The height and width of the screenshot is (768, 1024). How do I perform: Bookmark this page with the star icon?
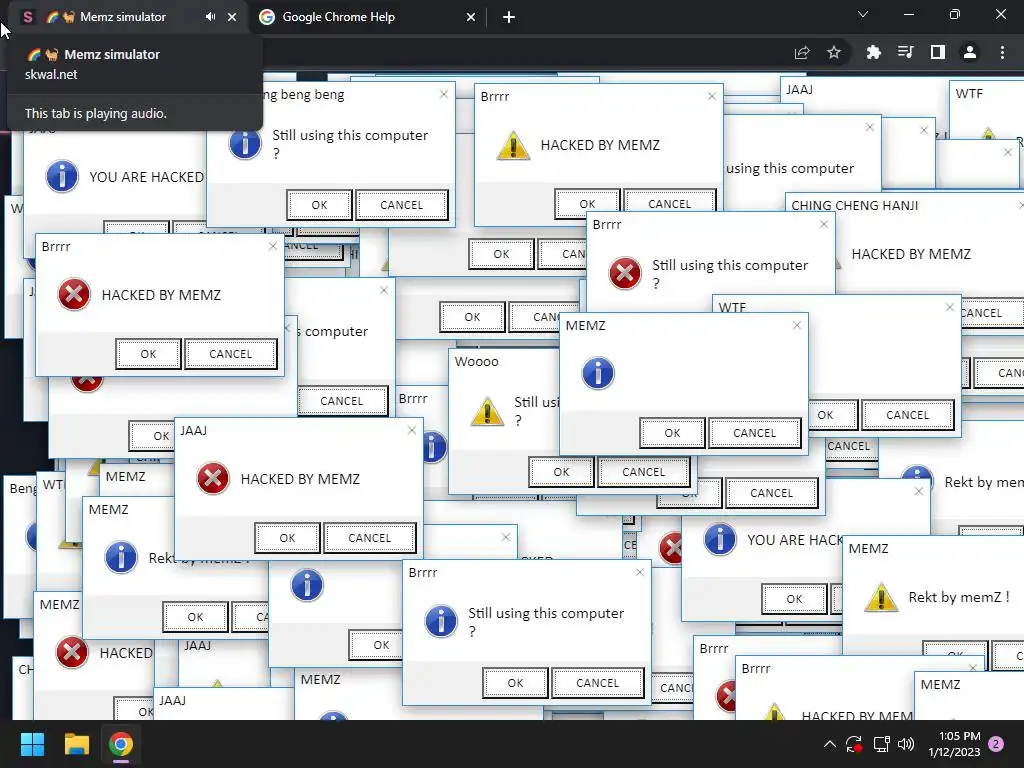pos(834,52)
